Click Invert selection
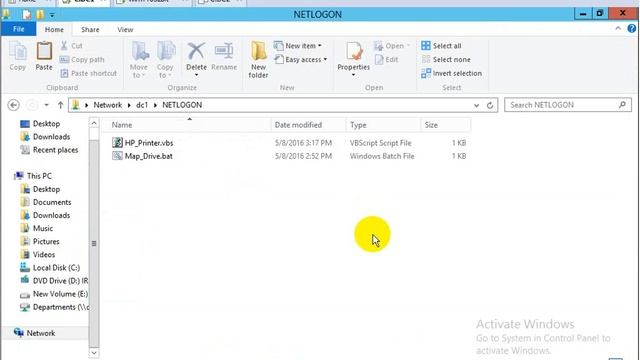This screenshot has height=360, width=640. pos(451,73)
